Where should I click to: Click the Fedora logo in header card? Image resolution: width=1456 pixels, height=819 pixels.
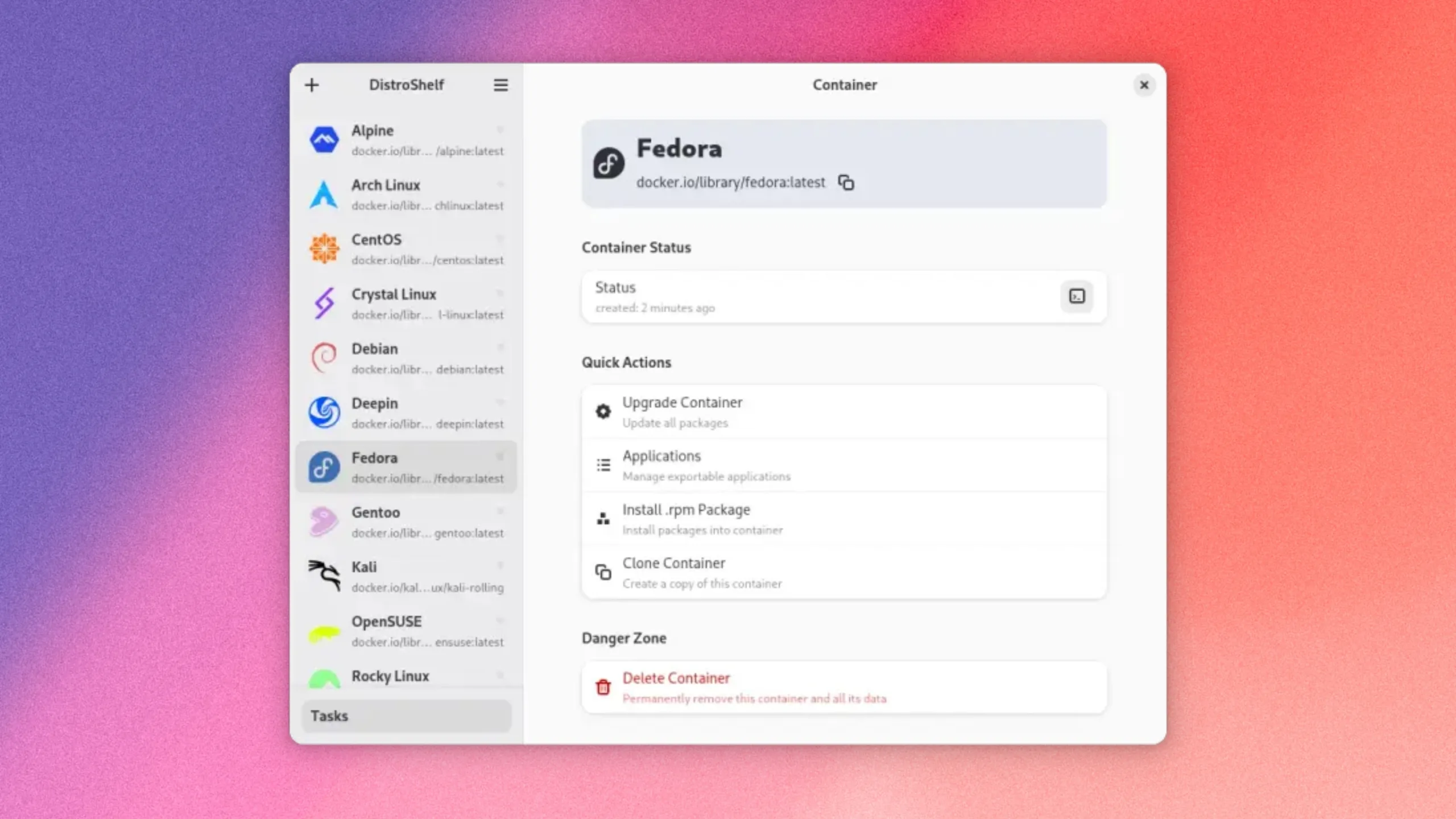(x=609, y=163)
